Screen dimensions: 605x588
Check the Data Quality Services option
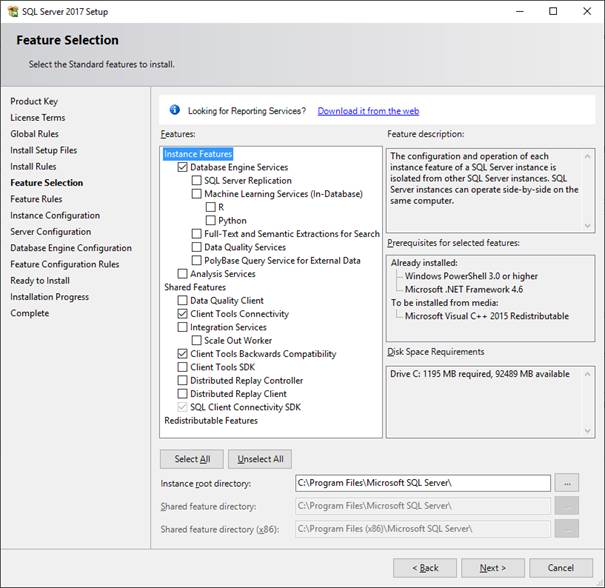click(x=196, y=247)
